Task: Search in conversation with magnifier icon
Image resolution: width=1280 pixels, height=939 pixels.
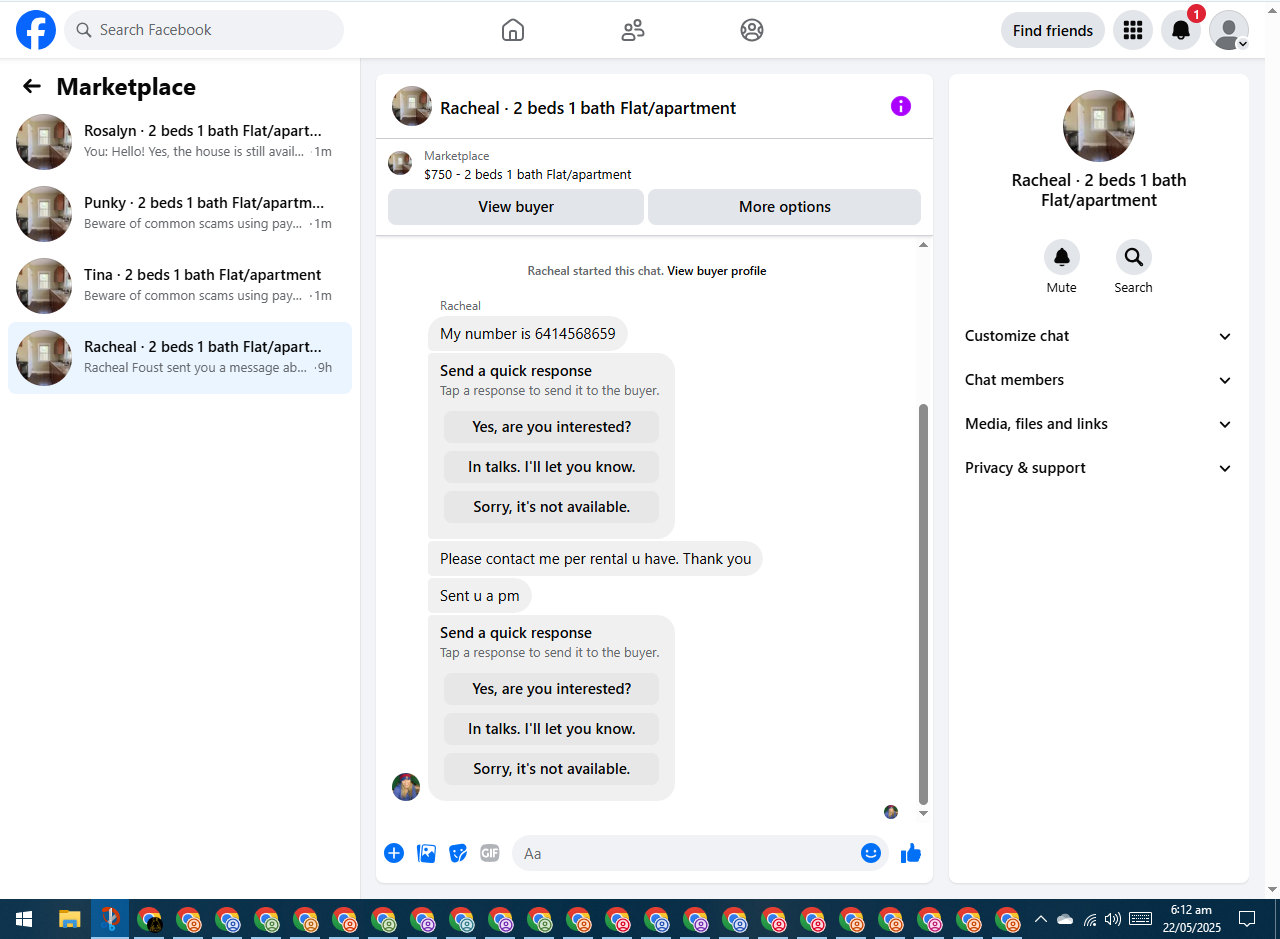Action: click(1134, 257)
